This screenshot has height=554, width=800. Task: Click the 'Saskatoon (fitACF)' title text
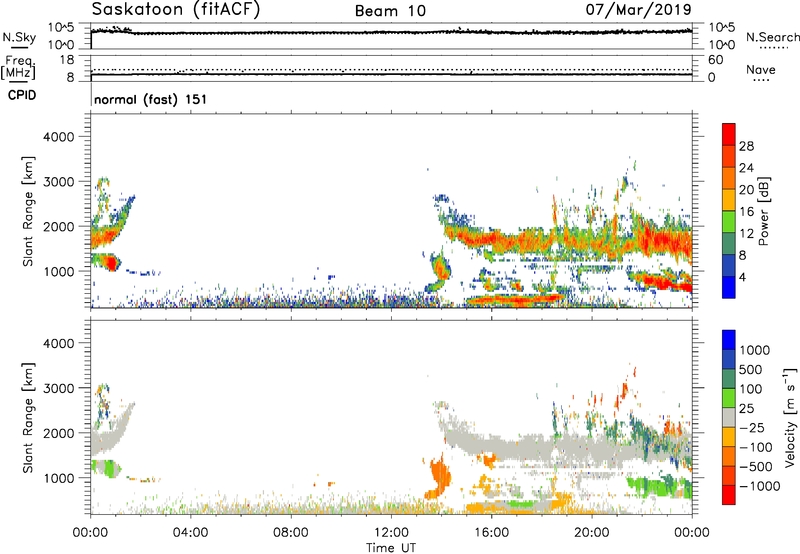[x=176, y=10]
